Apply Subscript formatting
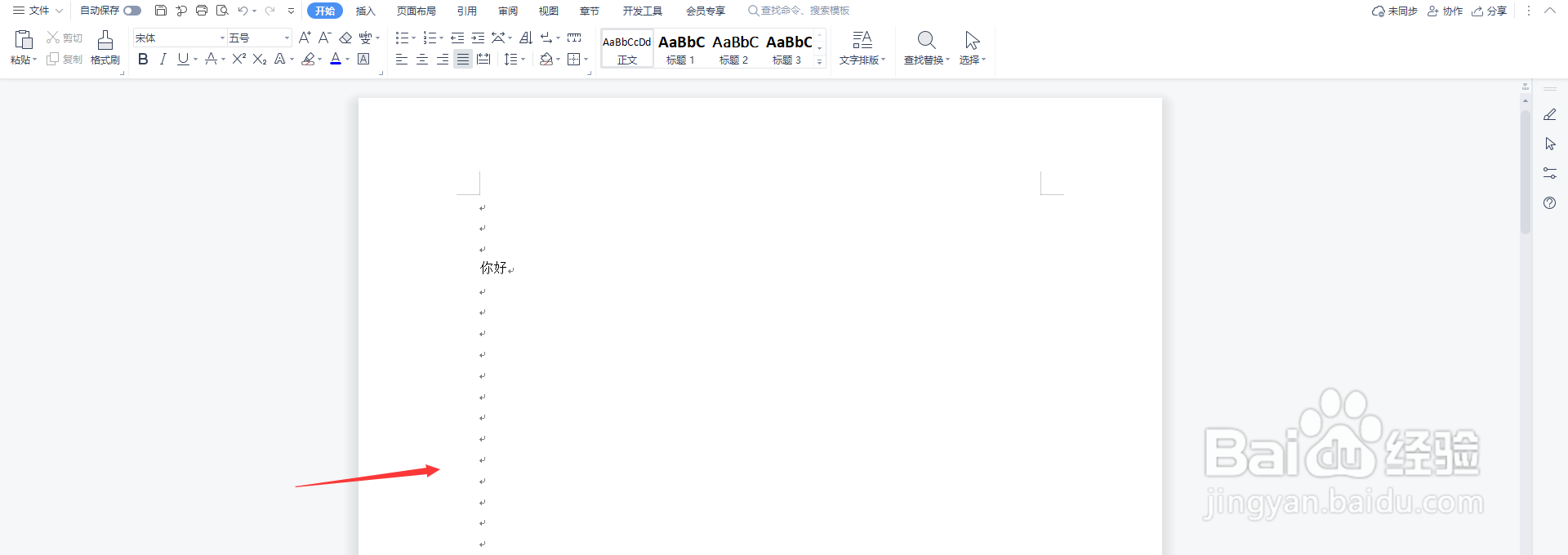The image size is (1568, 555). tap(260, 59)
